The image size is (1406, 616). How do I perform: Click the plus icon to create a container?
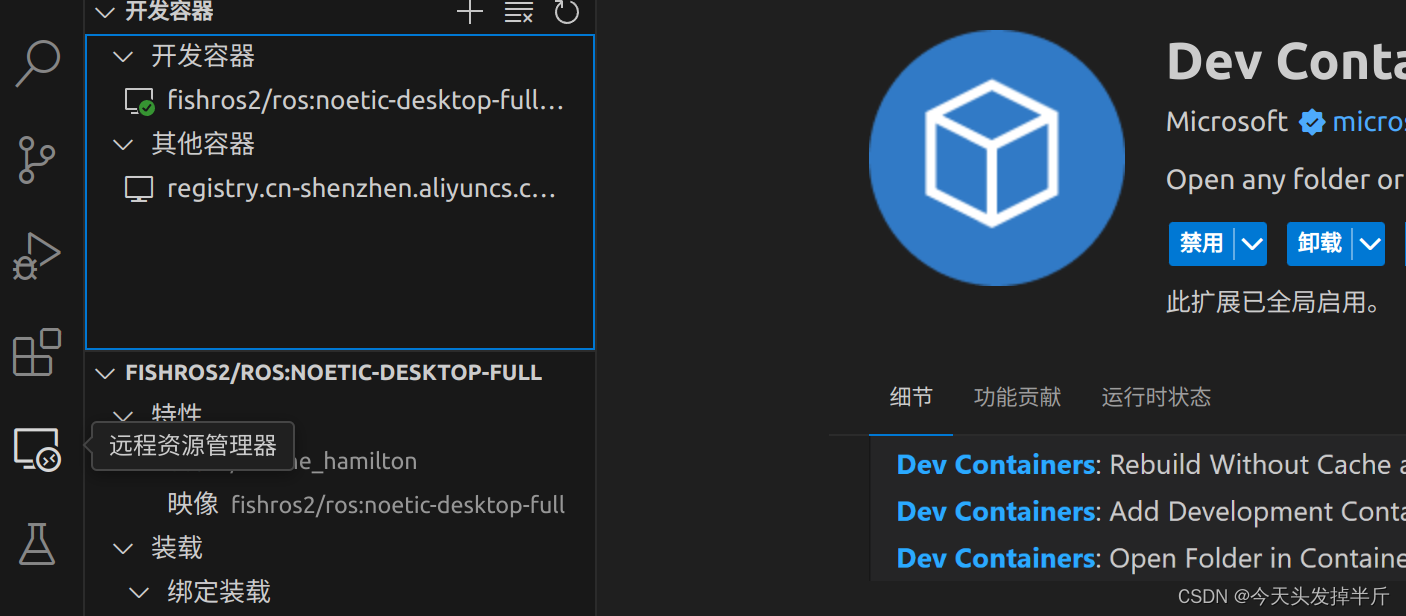[469, 13]
